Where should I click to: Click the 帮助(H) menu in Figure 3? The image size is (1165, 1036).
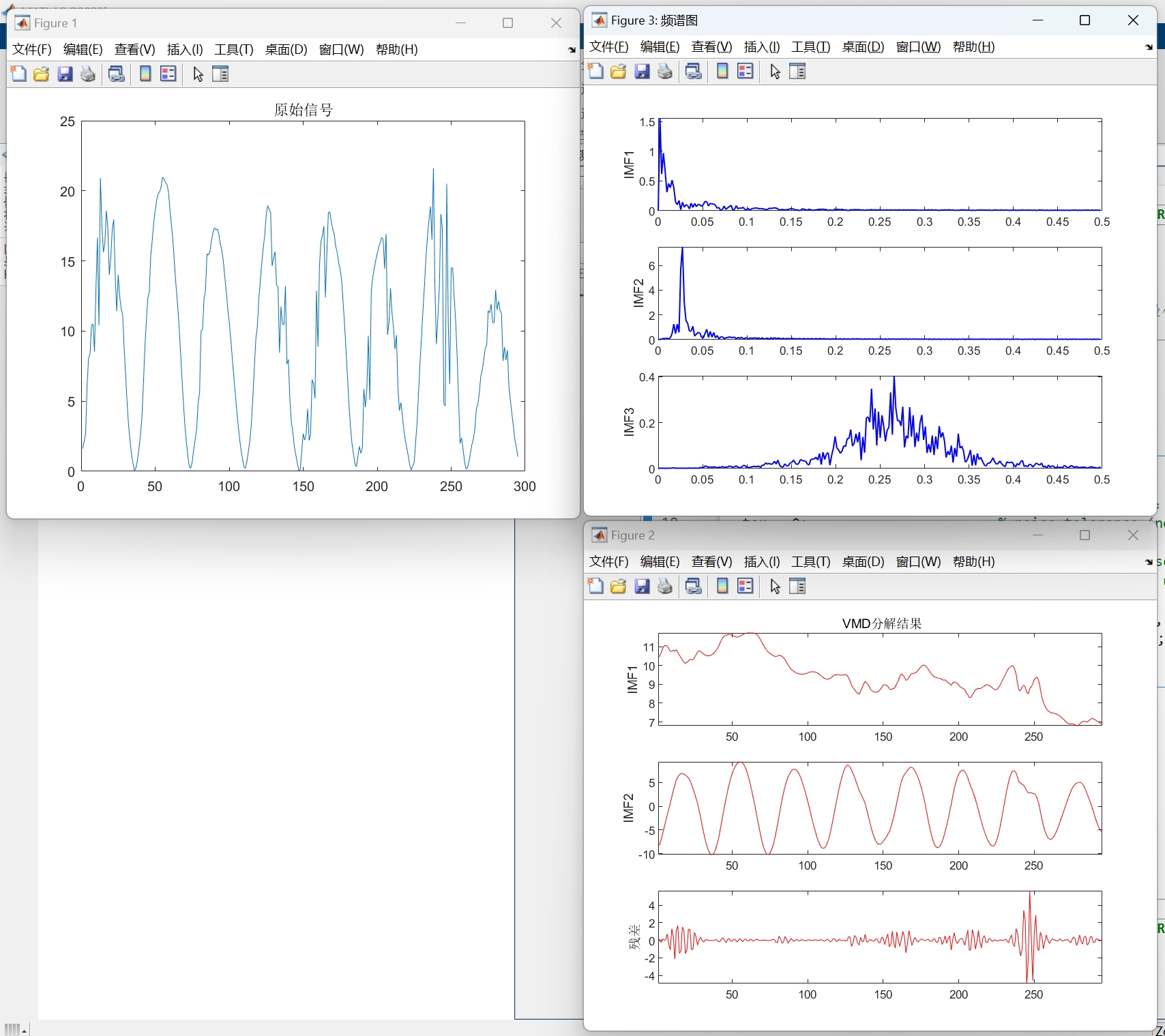pos(973,47)
